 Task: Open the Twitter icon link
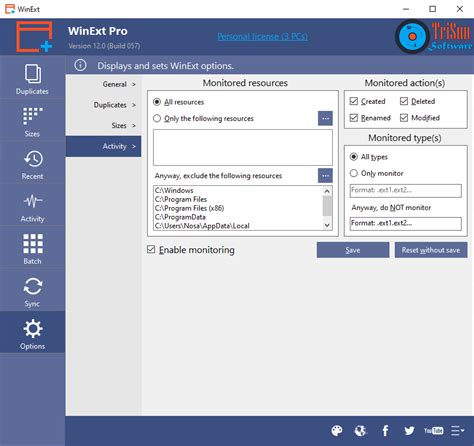[409, 431]
